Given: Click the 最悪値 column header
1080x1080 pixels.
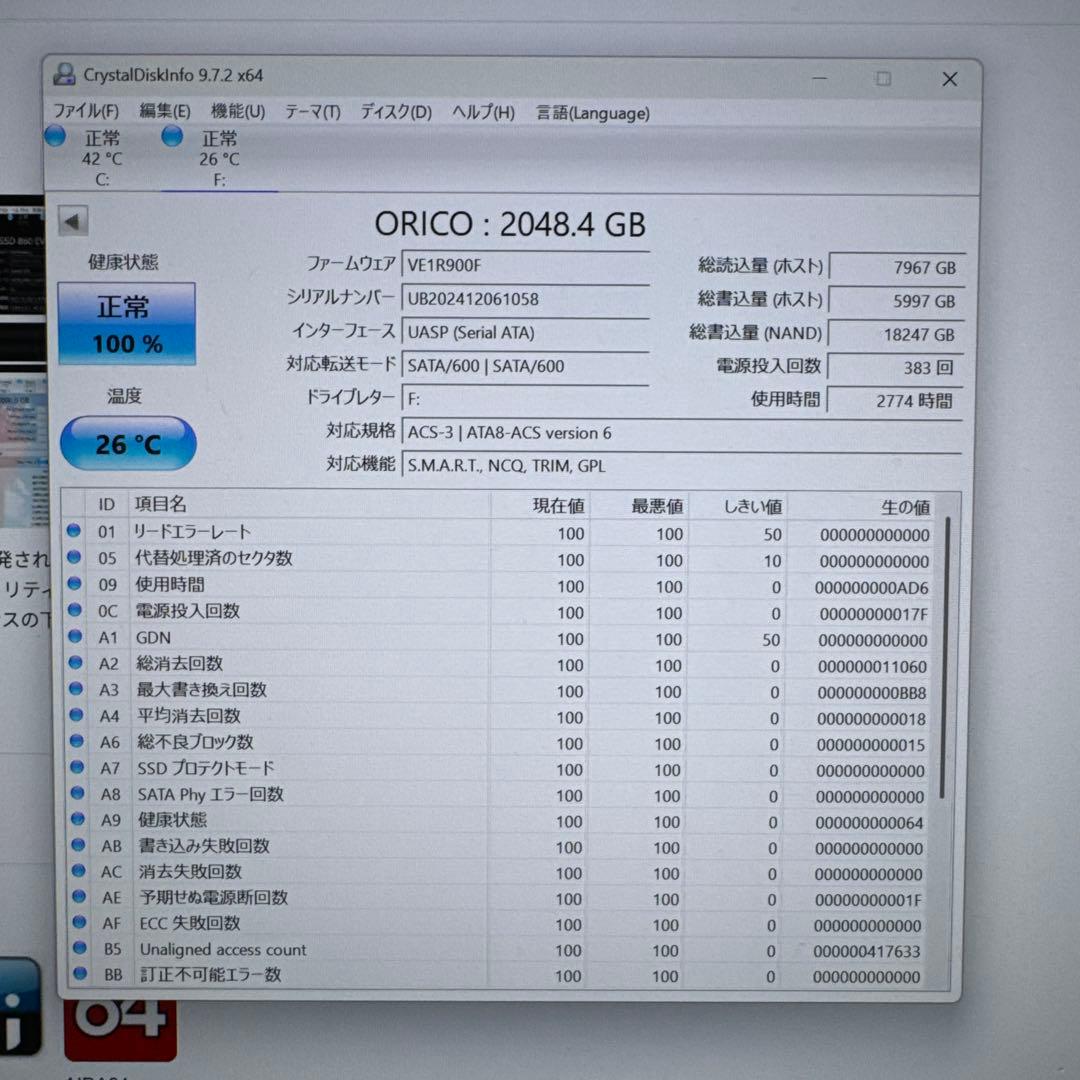Looking at the screenshot, I should pos(639,507).
